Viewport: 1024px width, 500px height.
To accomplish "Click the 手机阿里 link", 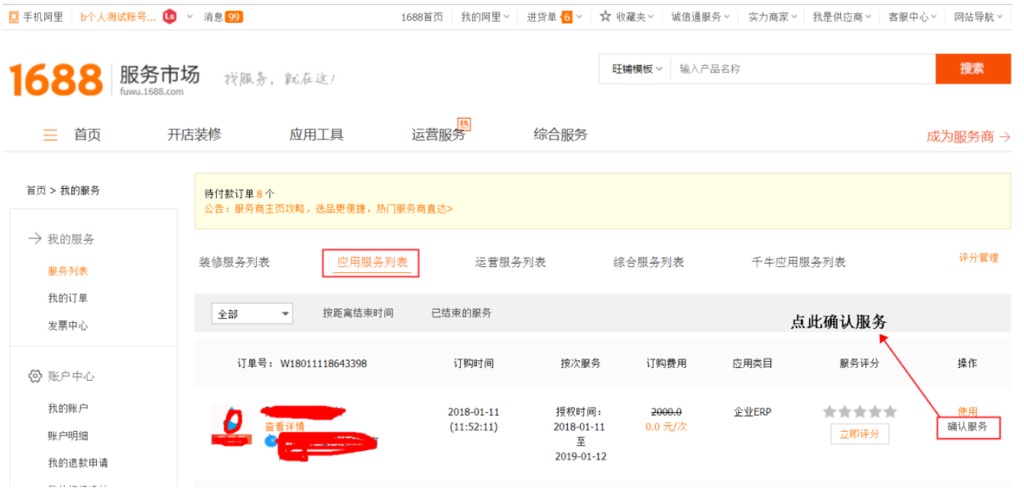I will tap(43, 17).
